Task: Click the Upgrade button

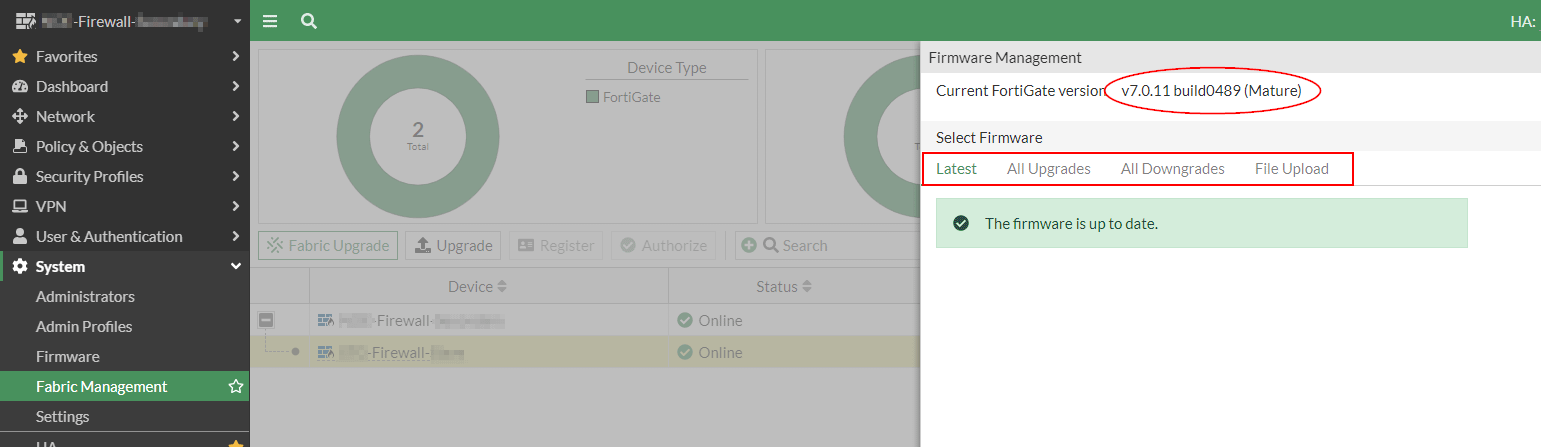Action: [454, 245]
